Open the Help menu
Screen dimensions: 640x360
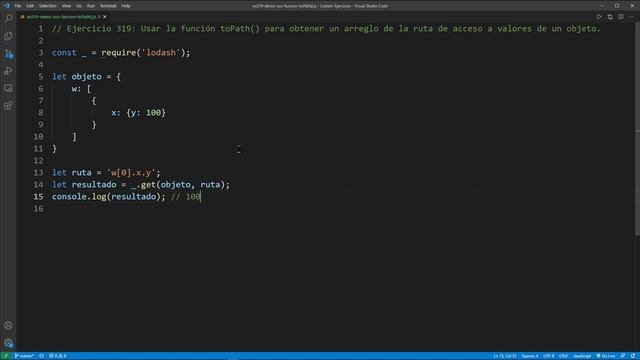[x=126, y=6]
